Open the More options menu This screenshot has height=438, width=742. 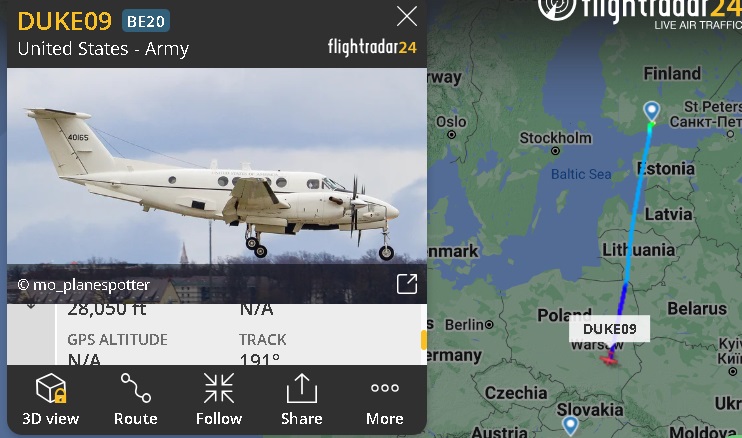(385, 400)
